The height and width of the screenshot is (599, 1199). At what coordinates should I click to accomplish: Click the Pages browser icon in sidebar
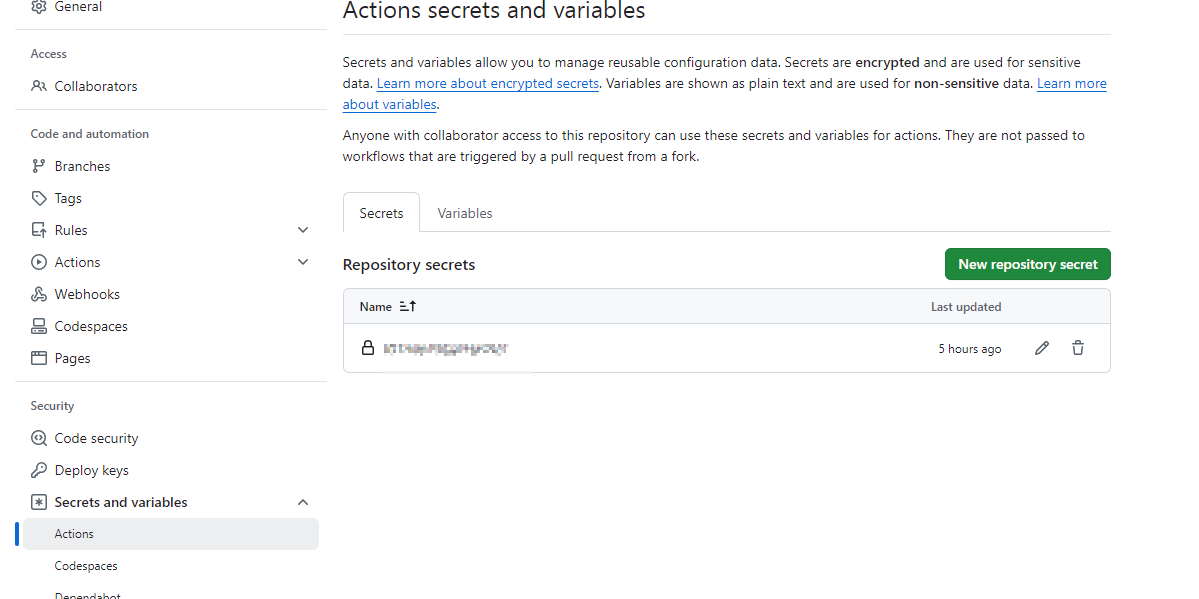tap(39, 358)
